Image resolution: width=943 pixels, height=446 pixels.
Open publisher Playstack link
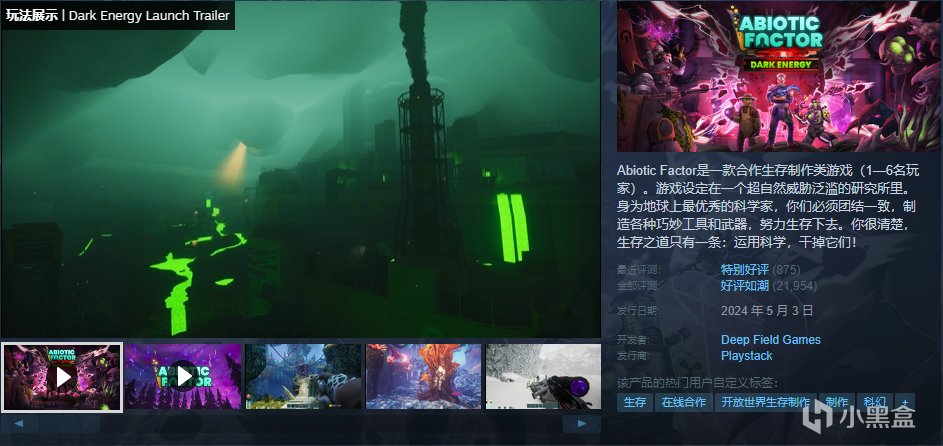[x=746, y=356]
